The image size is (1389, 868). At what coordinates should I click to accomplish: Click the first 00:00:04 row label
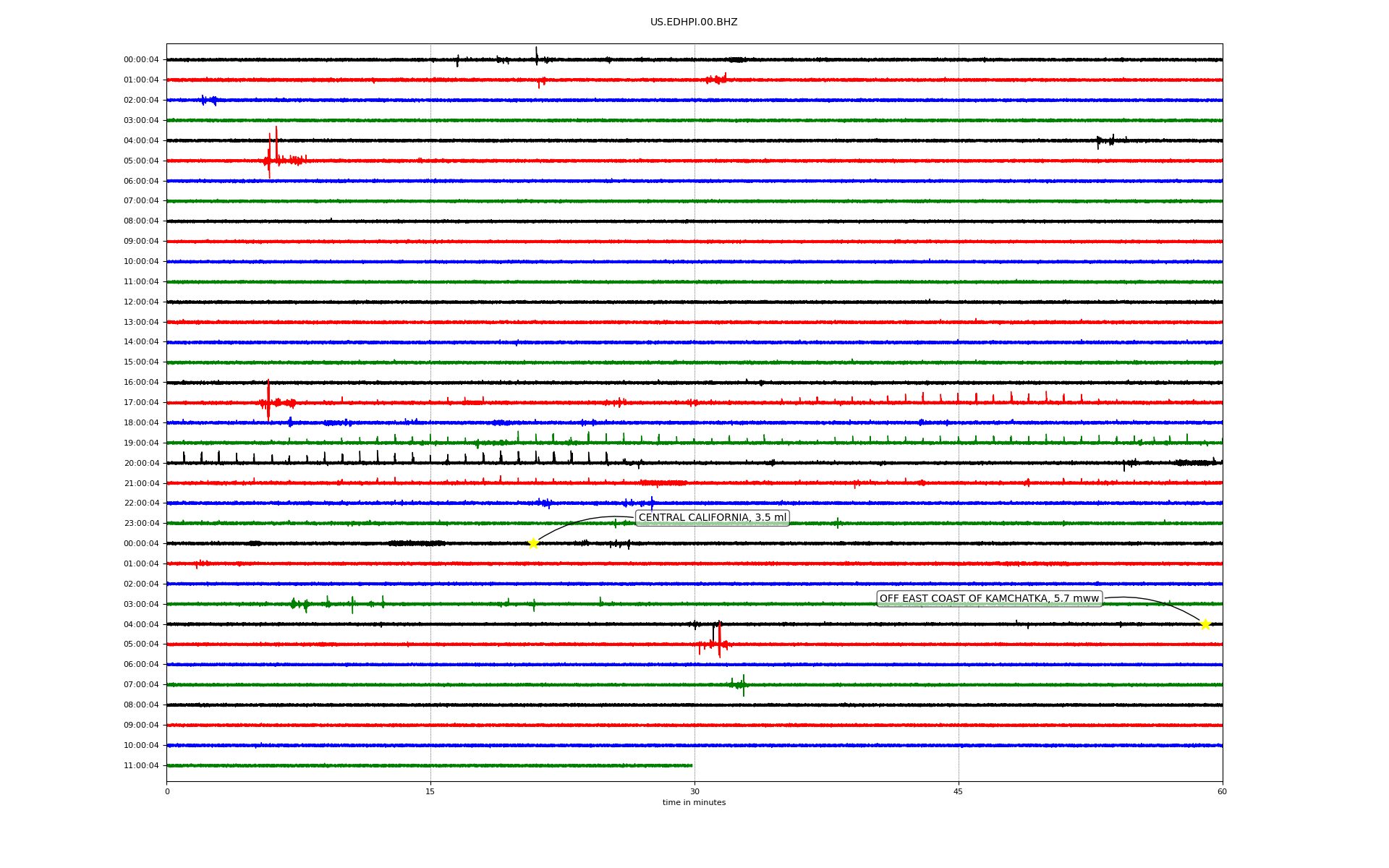click(x=141, y=60)
